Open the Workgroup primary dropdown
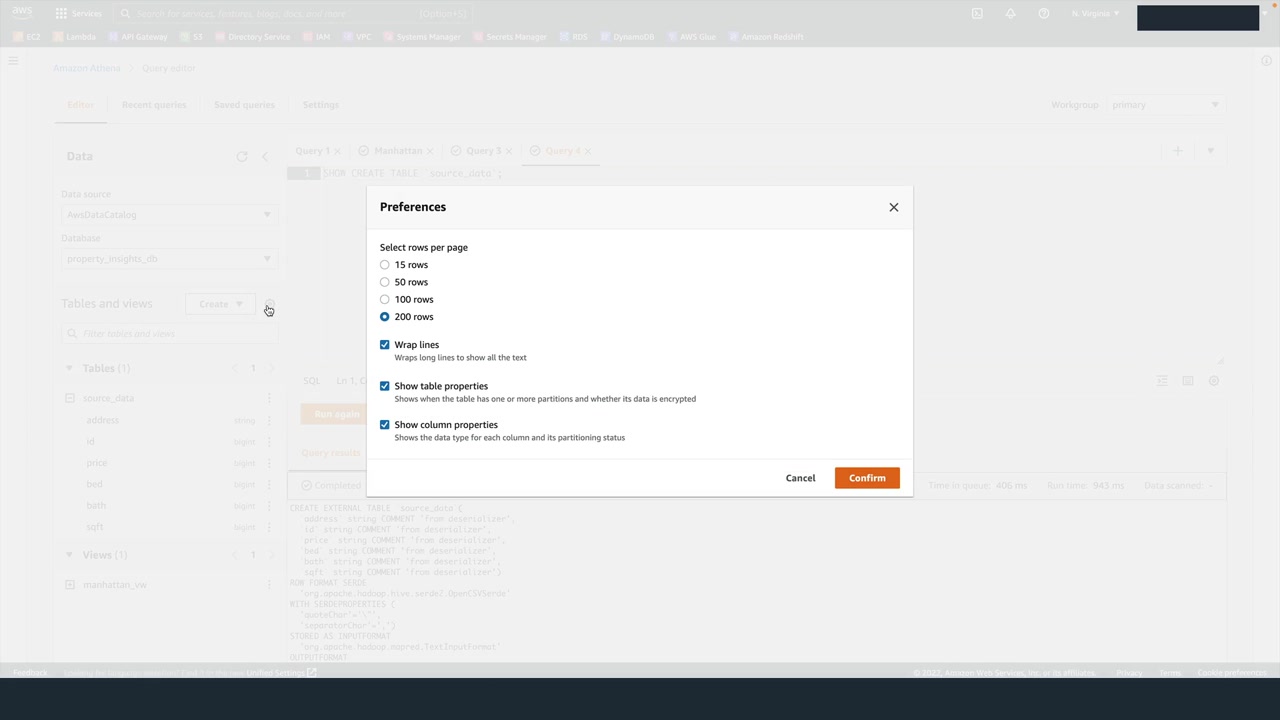The width and height of the screenshot is (1280, 720). click(1165, 105)
